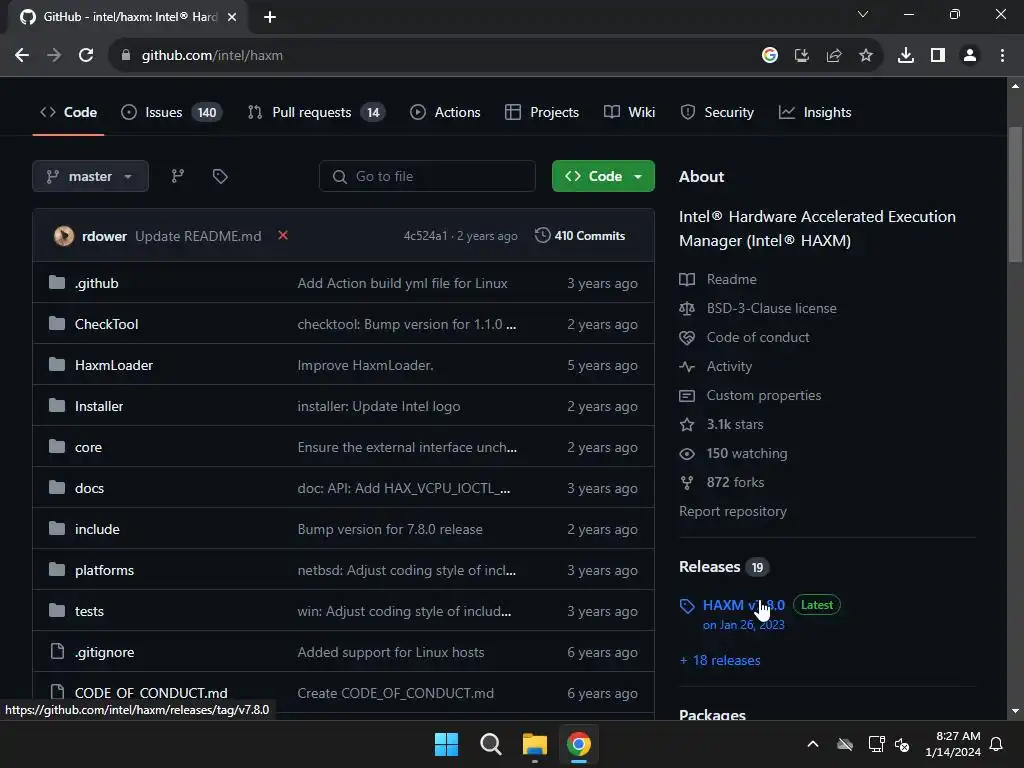
Task: Open the CODE_OF_CONDUCT.md file
Action: tap(151, 694)
